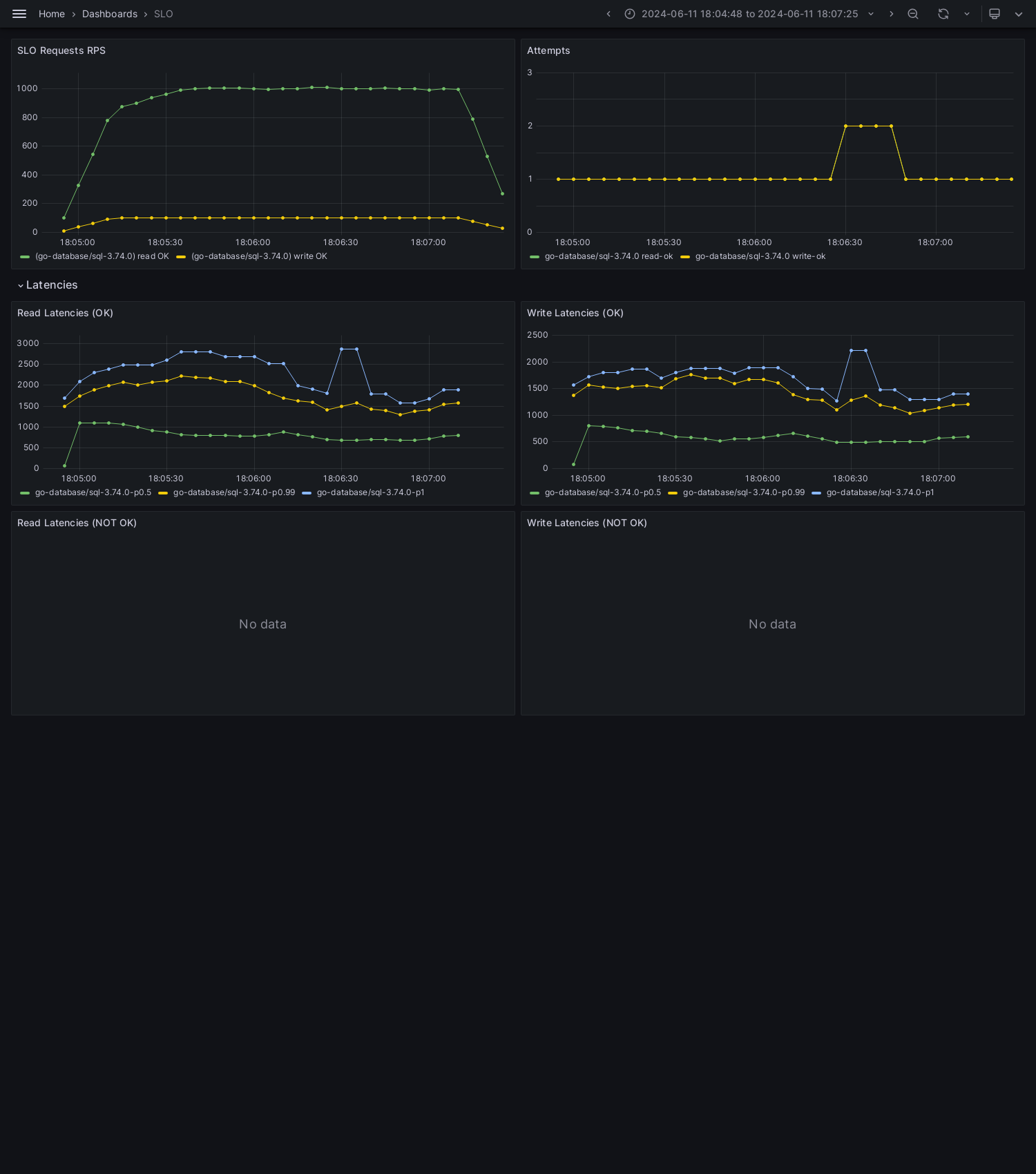Open Write Latencies (NOT OK) panel title

click(587, 523)
